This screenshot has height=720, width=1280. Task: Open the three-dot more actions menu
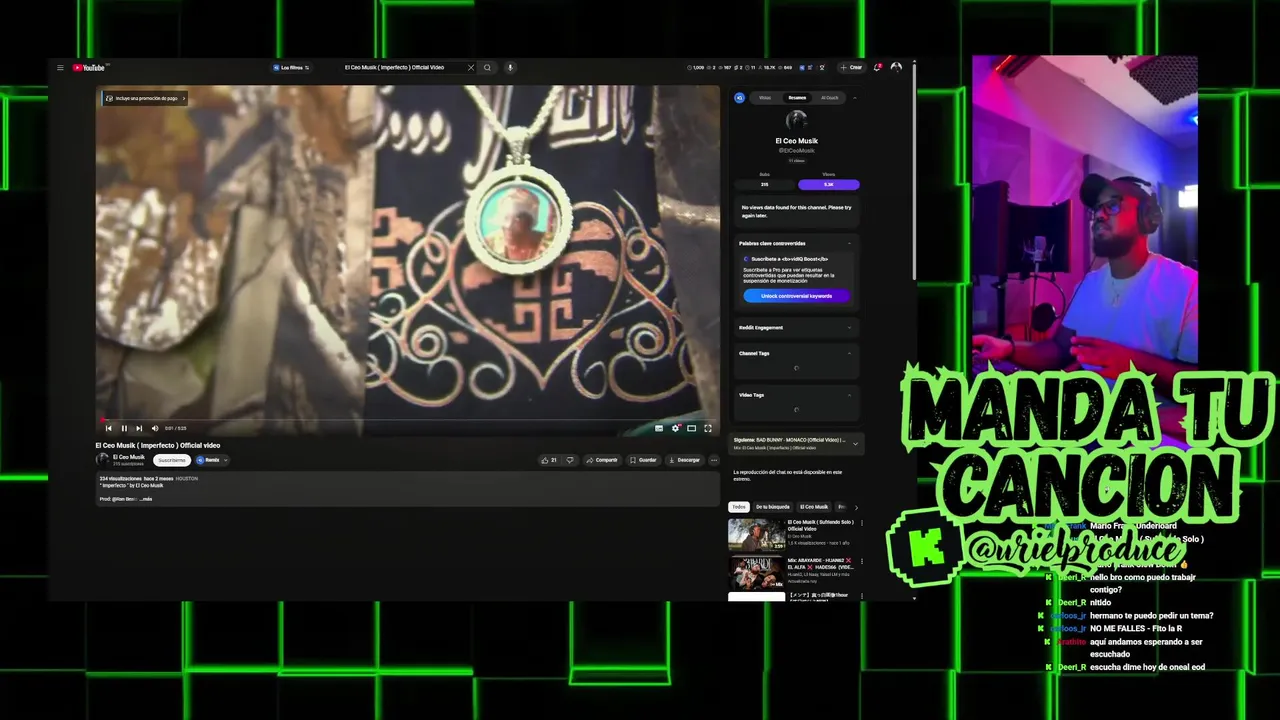click(714, 460)
